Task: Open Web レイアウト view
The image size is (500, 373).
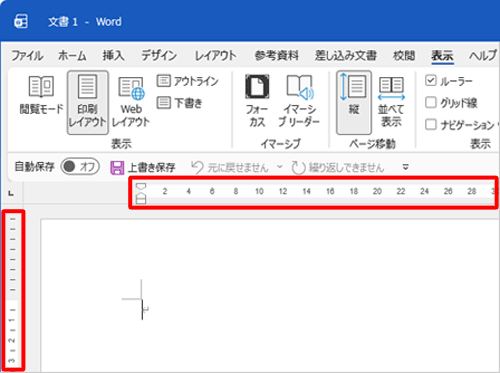Action: pyautogui.click(x=131, y=102)
